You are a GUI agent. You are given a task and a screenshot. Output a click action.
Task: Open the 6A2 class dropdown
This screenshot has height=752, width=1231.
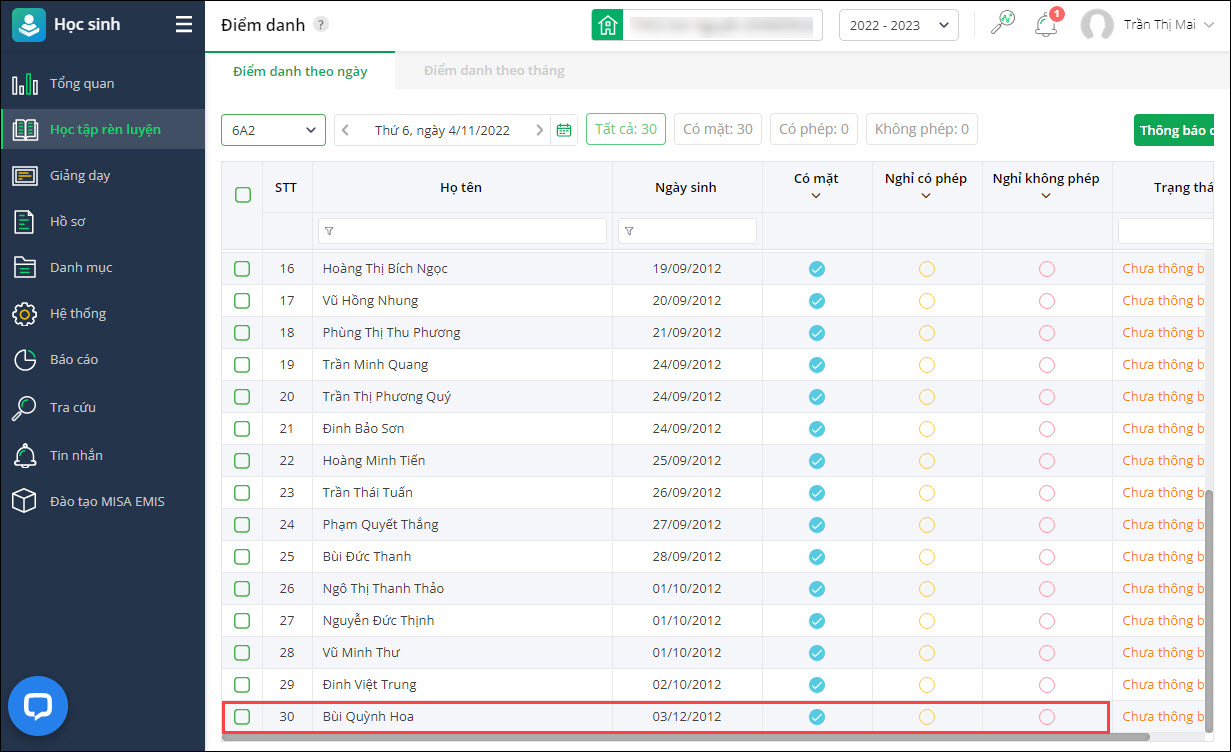273,130
